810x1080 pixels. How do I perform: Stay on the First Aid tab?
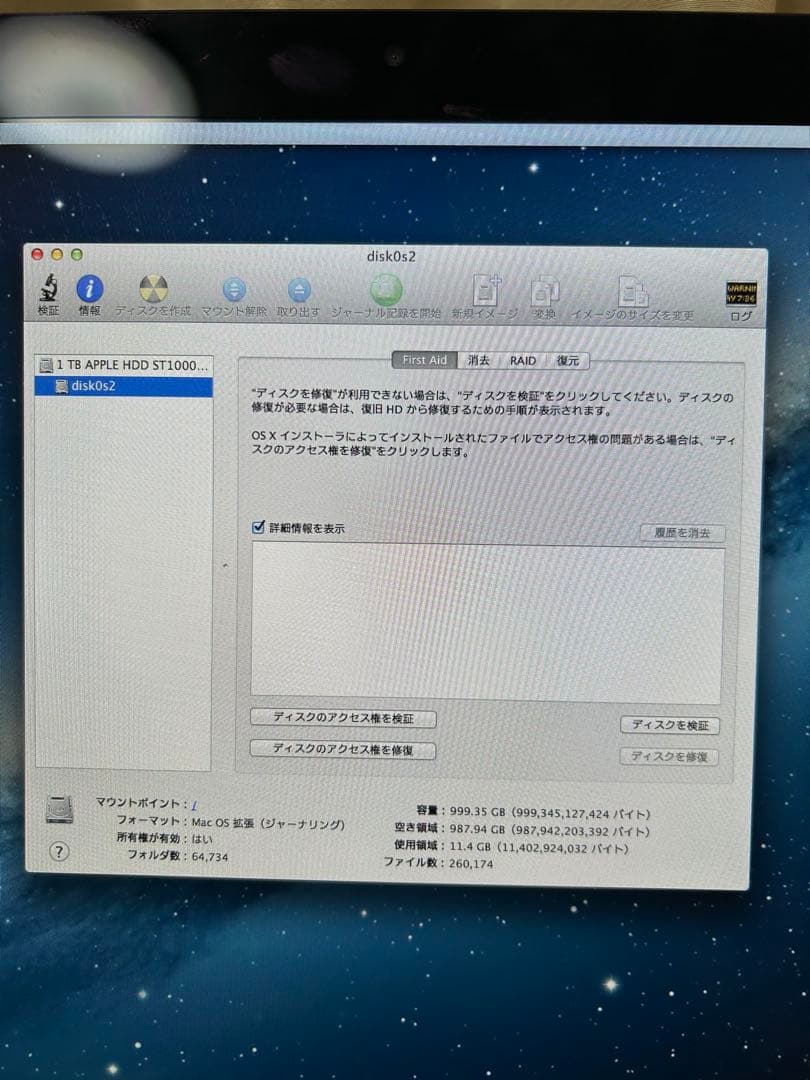(422, 360)
